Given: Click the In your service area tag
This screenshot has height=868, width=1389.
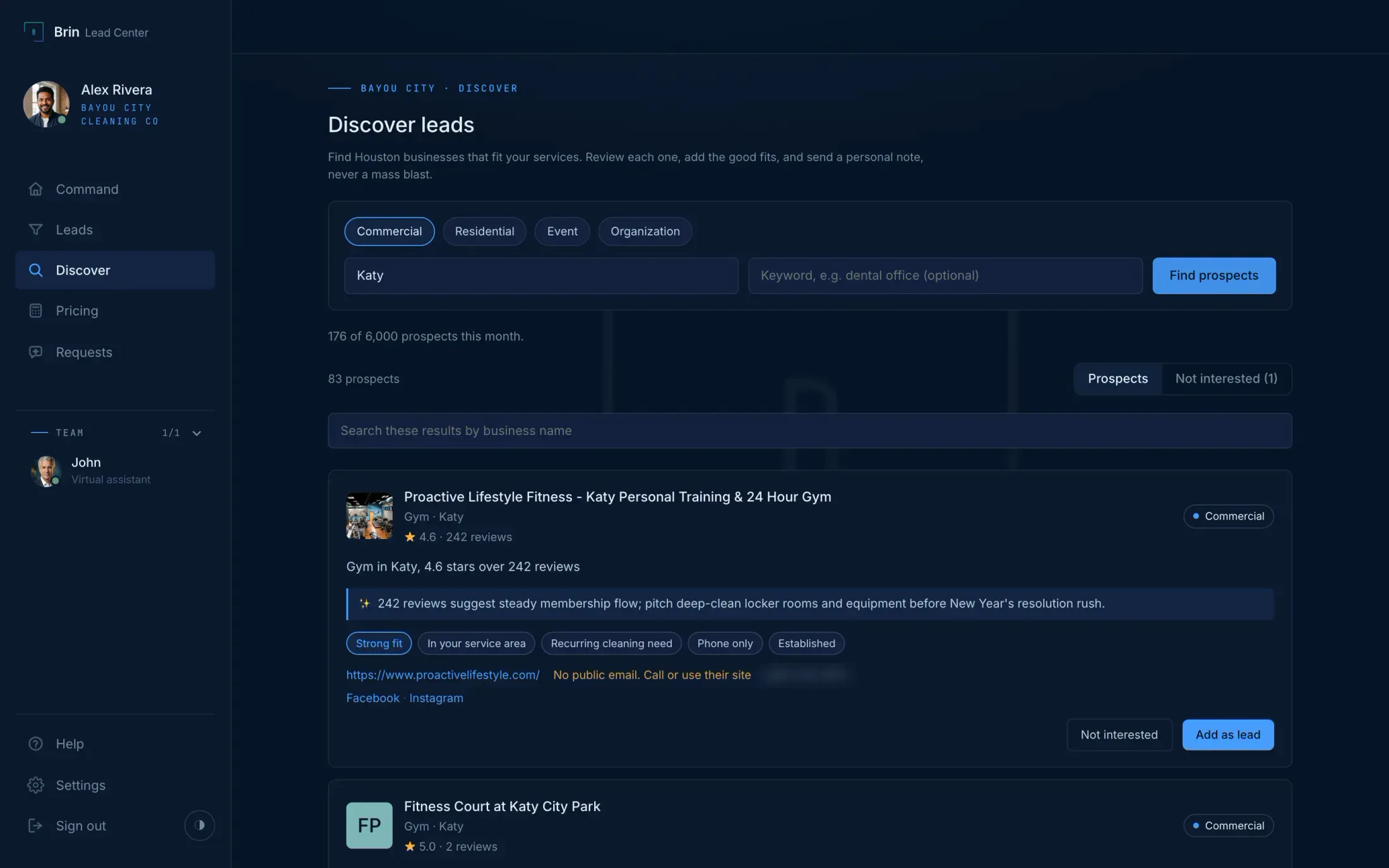Looking at the screenshot, I should (476, 643).
